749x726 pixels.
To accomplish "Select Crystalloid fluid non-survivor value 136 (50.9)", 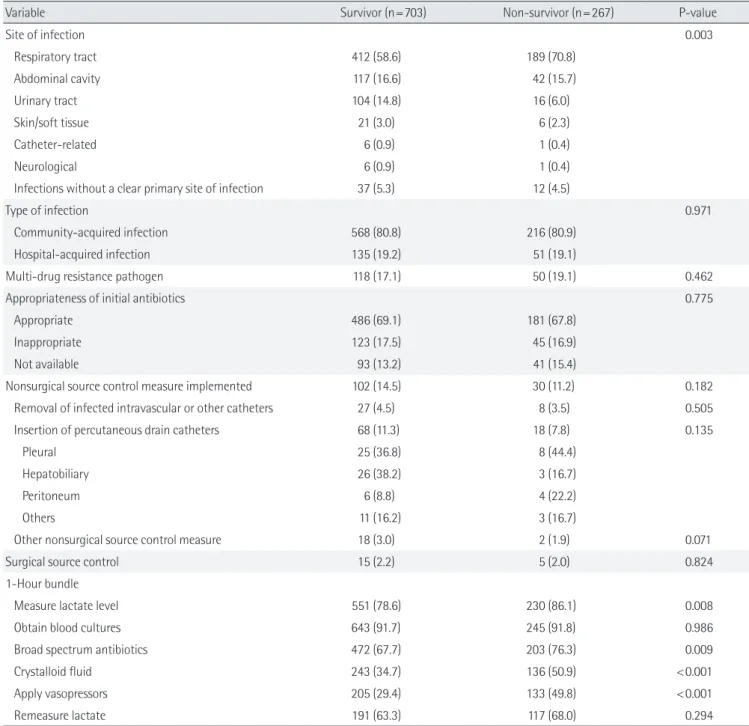I will (551, 672).
